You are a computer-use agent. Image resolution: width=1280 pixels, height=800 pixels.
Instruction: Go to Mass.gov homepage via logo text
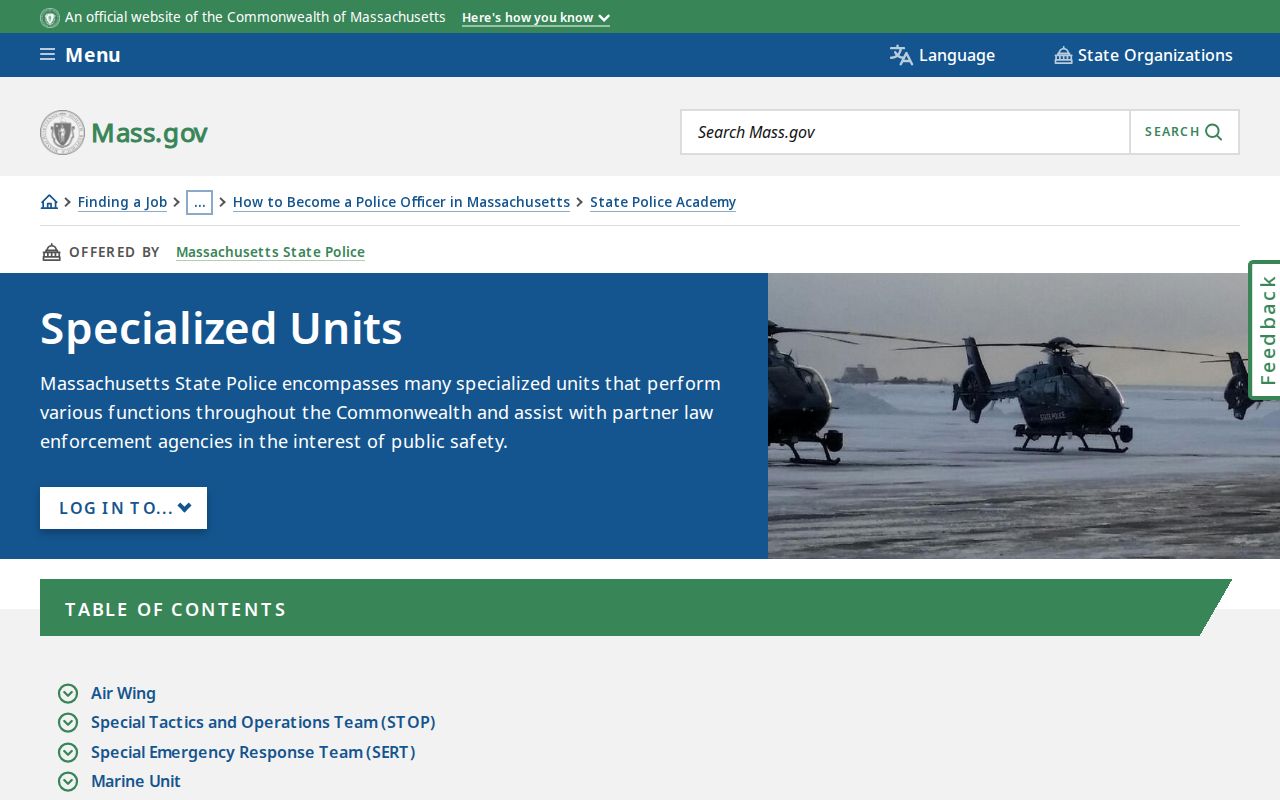(x=150, y=132)
